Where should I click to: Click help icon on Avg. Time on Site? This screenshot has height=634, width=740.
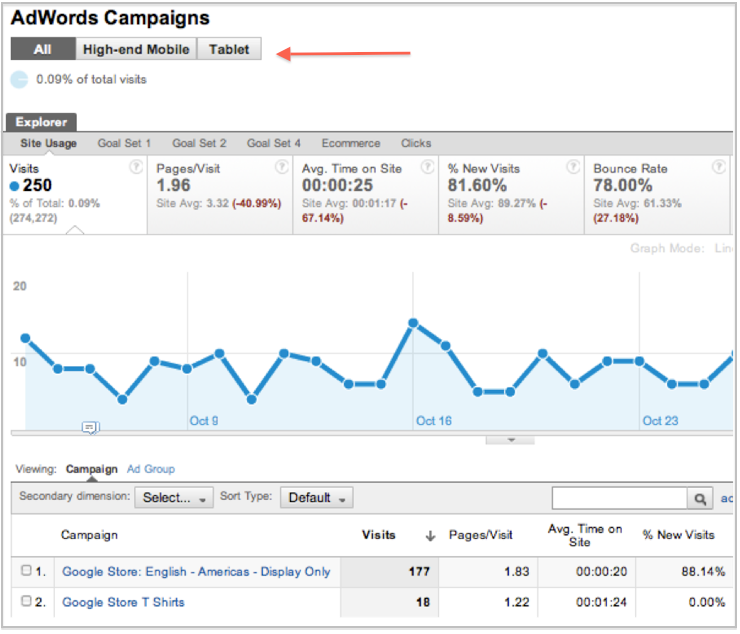click(x=428, y=168)
